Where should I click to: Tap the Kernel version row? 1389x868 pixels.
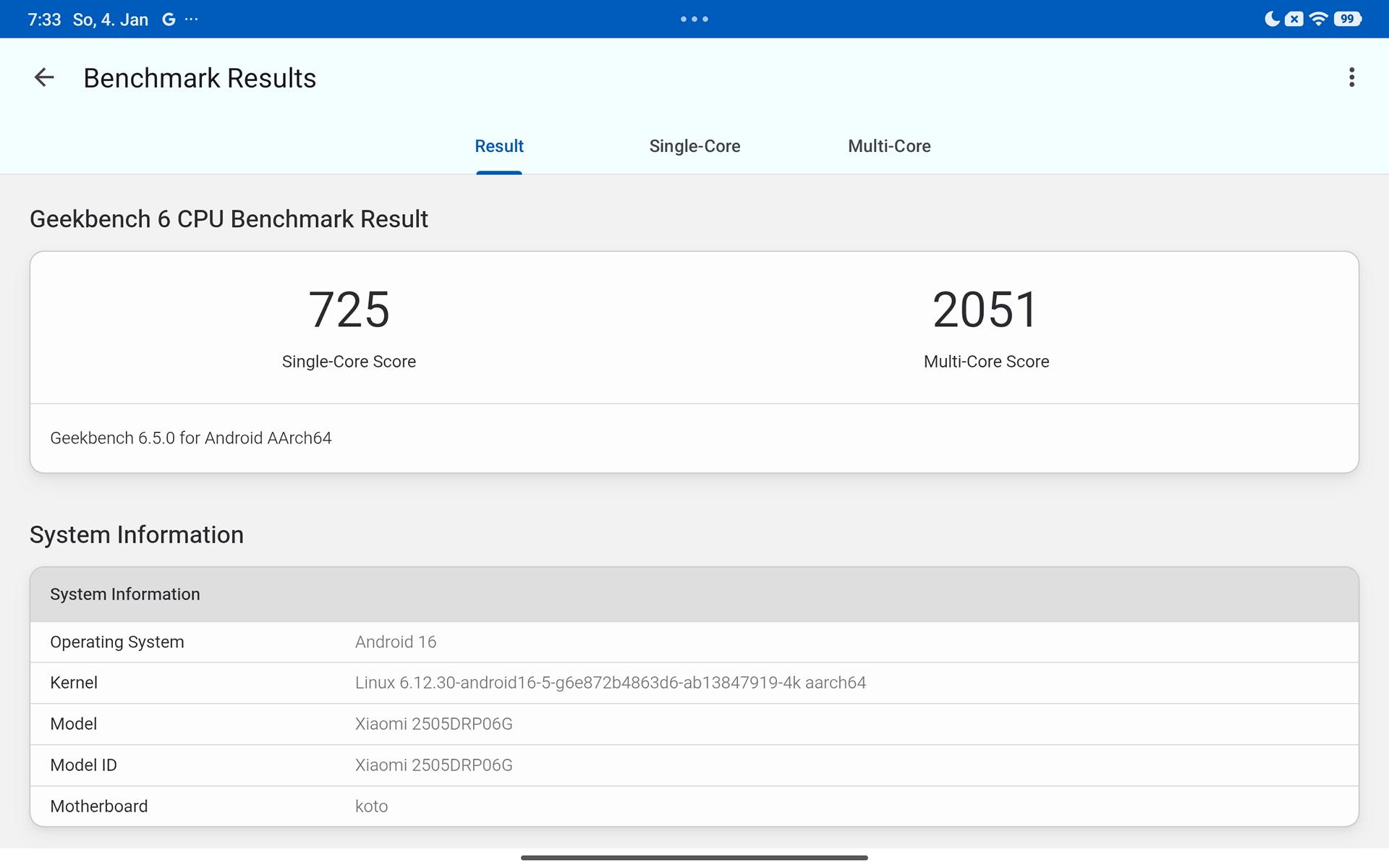pos(610,683)
